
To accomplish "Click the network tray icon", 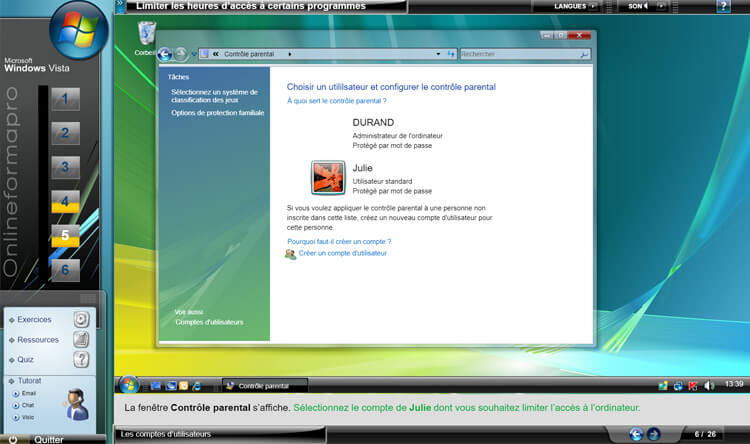I will [x=678, y=386].
